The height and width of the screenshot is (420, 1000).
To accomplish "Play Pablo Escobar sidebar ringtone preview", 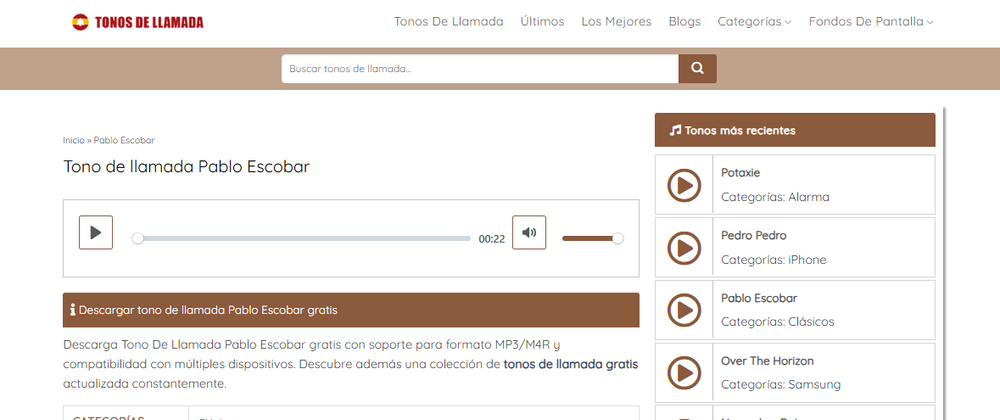I will (x=684, y=310).
